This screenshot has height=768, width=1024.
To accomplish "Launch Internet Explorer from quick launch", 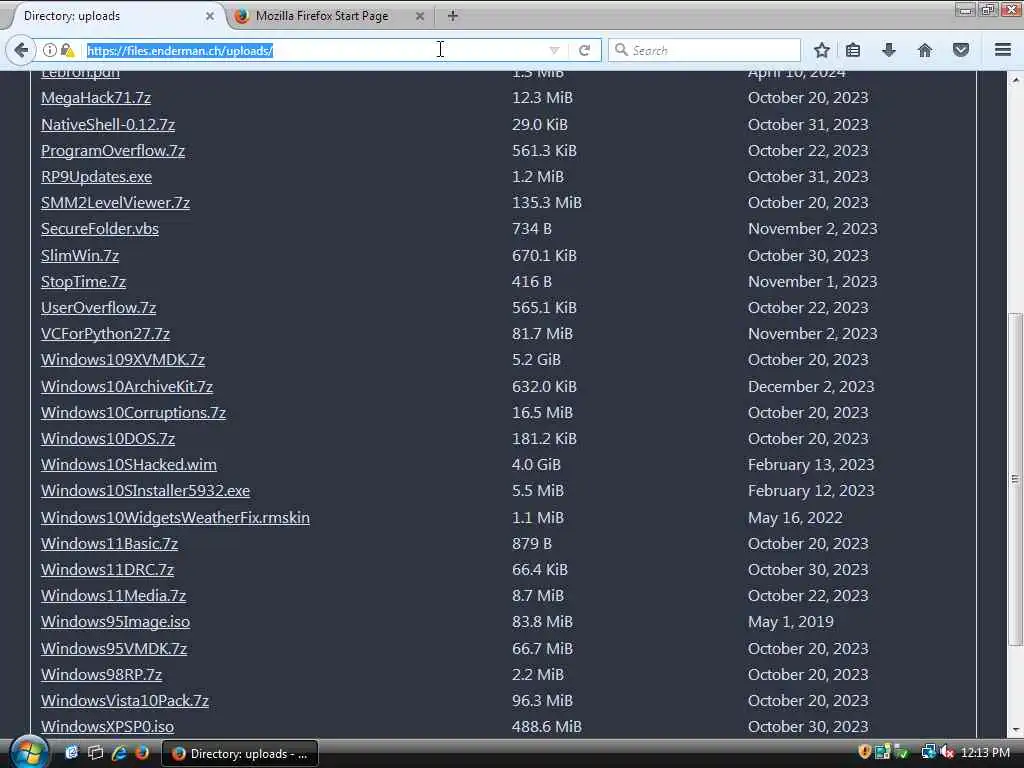I will 119,753.
